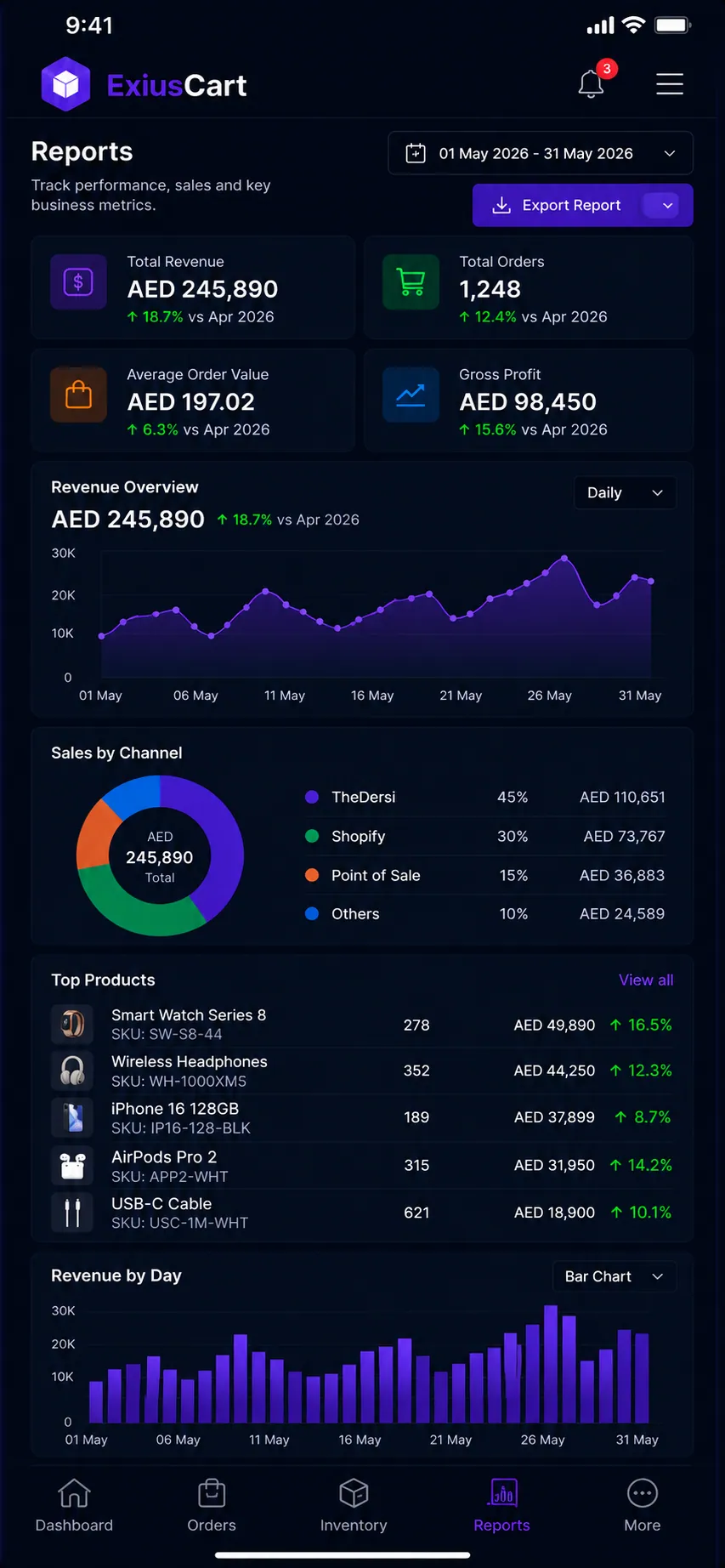Click the tallest bar in Revenue by Day

(x=551, y=1364)
